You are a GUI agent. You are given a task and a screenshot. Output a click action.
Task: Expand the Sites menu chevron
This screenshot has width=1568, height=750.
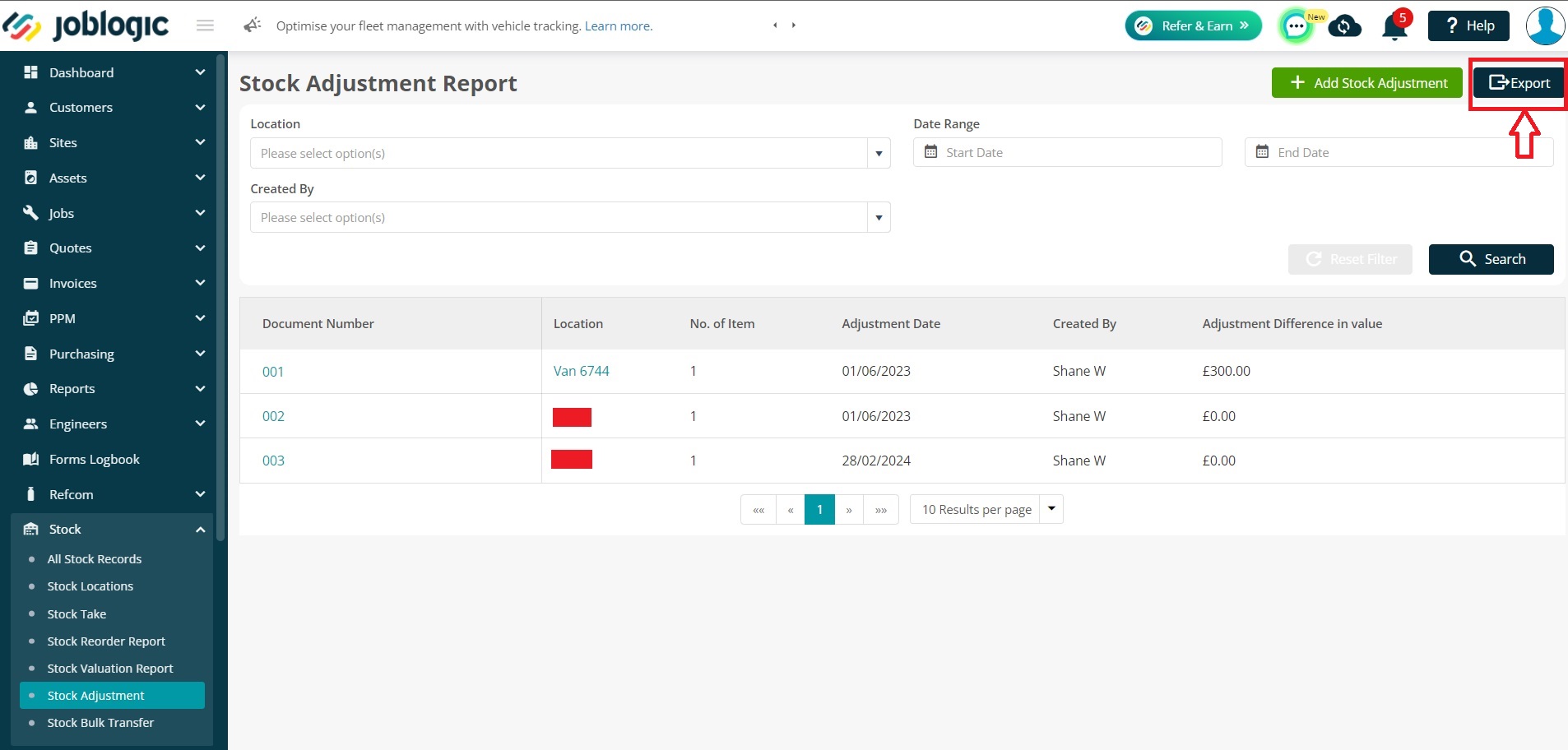point(200,142)
